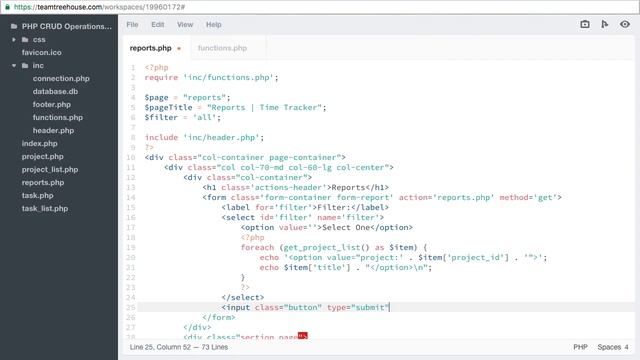Open the View menu
This screenshot has height=360, width=640.
pyautogui.click(x=185, y=25)
